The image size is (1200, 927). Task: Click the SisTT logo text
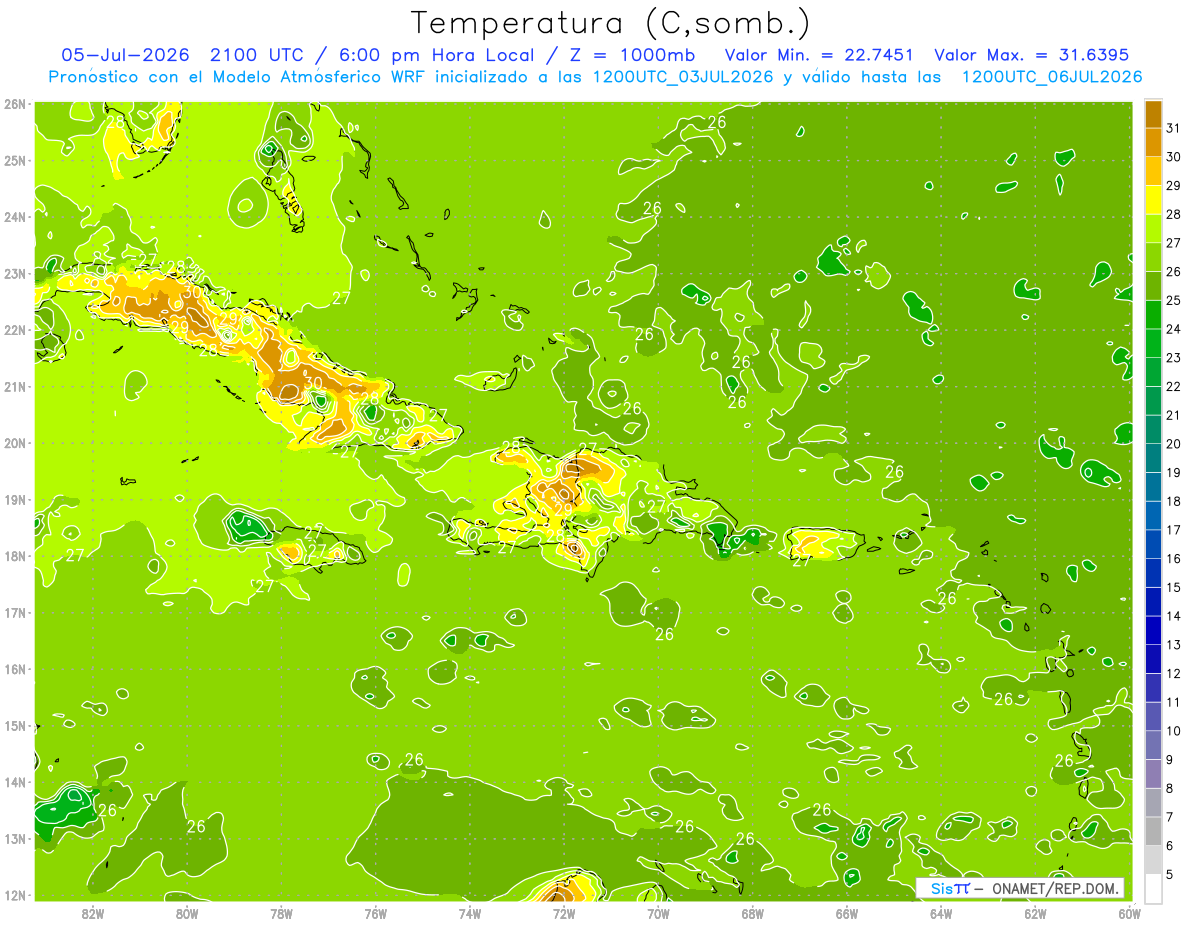(949, 888)
